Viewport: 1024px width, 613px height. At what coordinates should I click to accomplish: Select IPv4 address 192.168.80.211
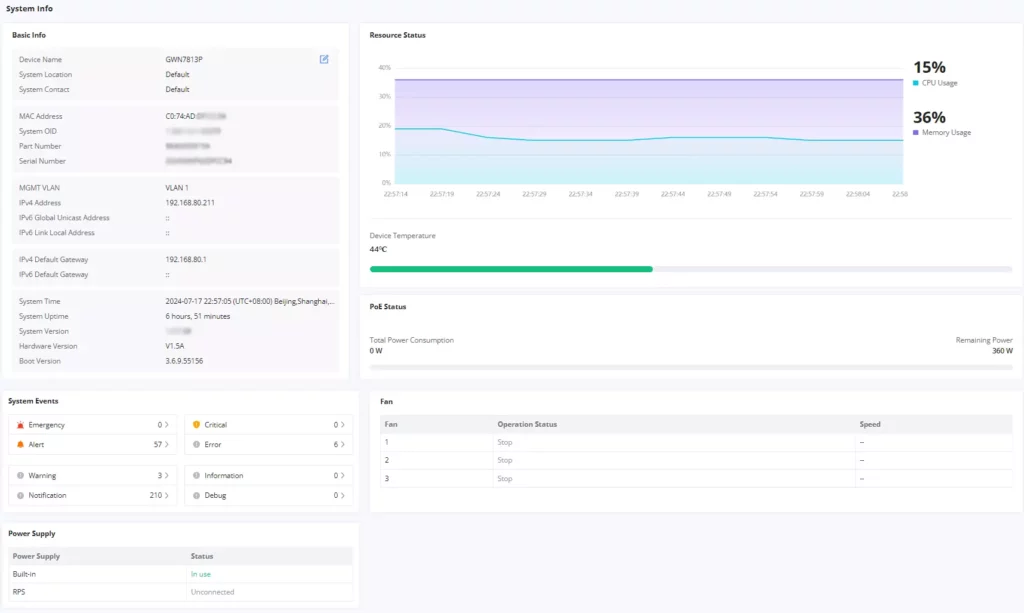[189, 203]
